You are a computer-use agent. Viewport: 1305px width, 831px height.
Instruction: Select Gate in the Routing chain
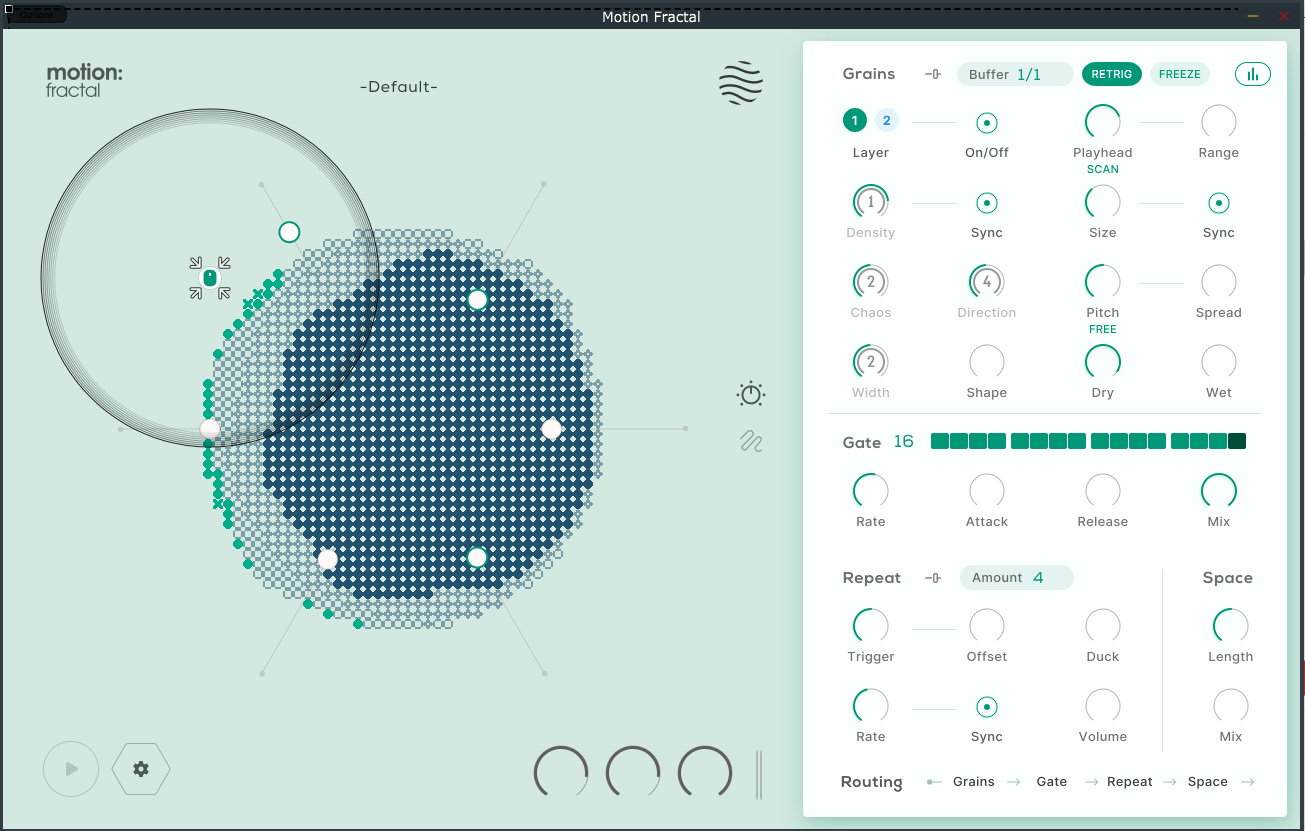click(1052, 782)
